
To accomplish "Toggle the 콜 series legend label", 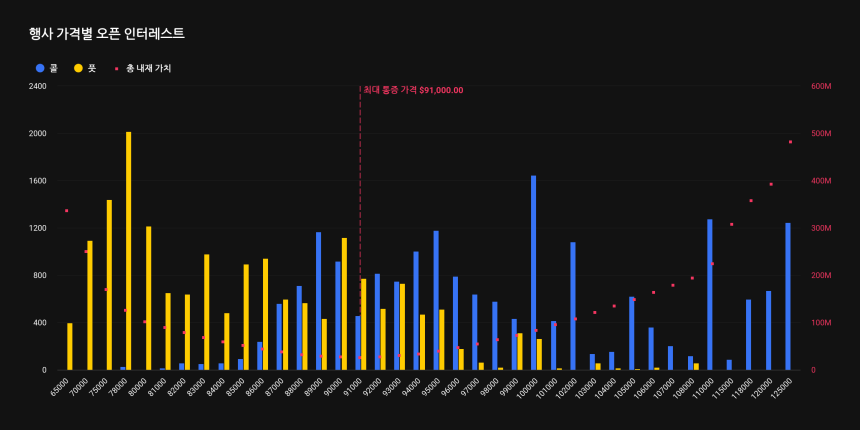I will (x=54, y=68).
